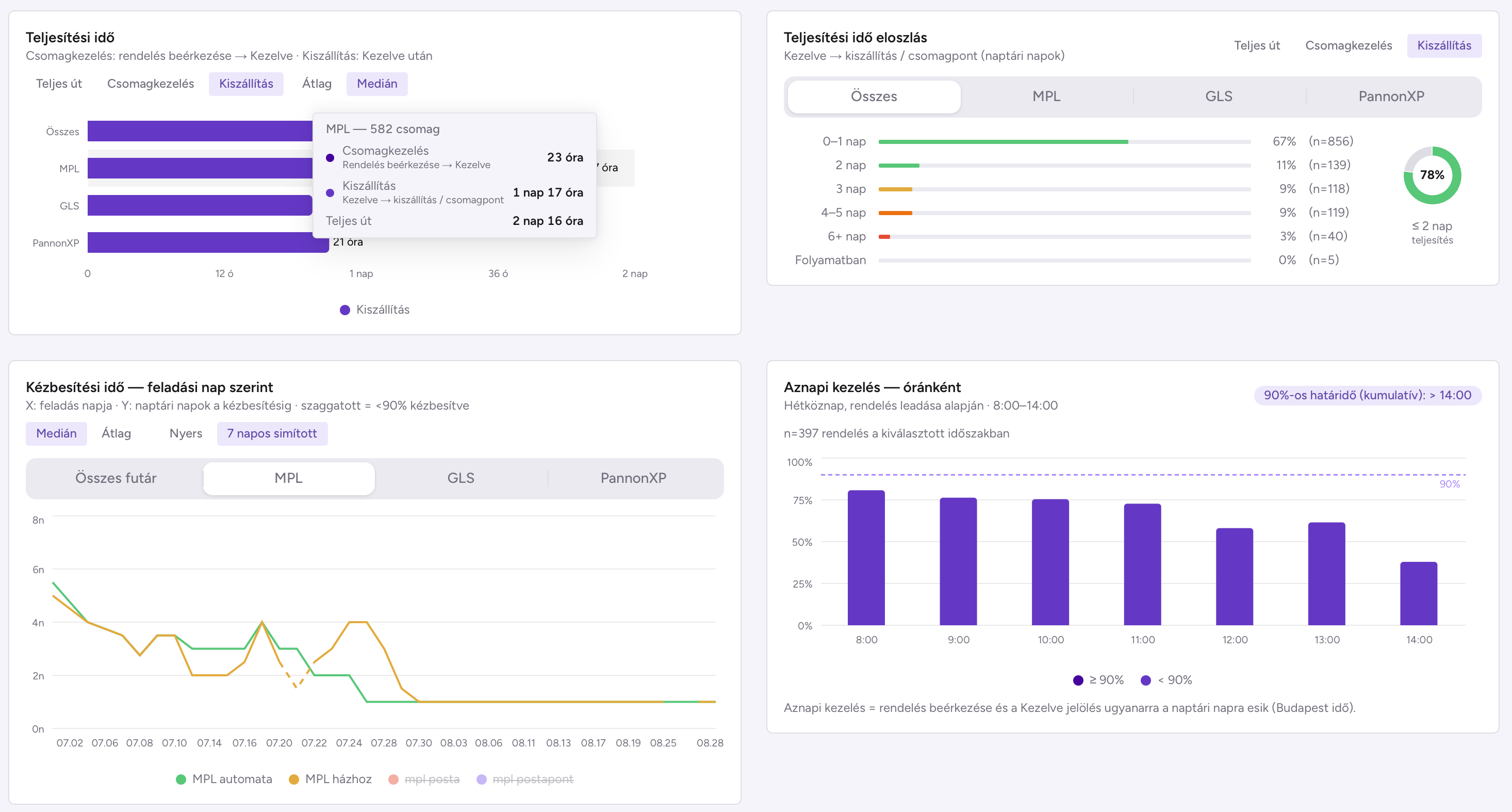This screenshot has width=1512, height=812.
Task: Click the n=397 rendelés summary text
Action: (x=896, y=434)
